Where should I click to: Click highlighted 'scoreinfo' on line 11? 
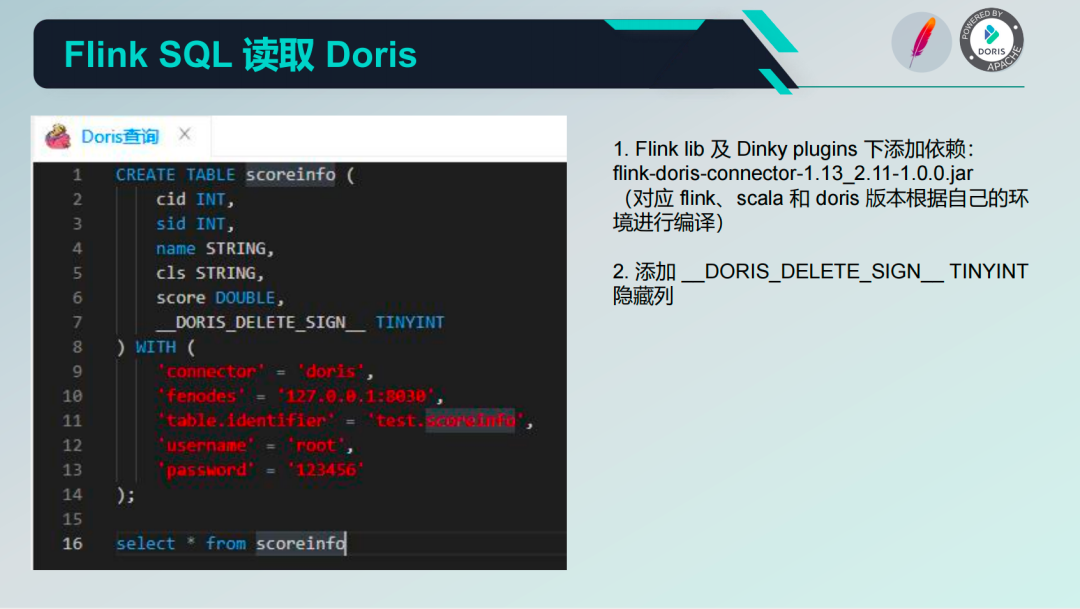[470, 420]
